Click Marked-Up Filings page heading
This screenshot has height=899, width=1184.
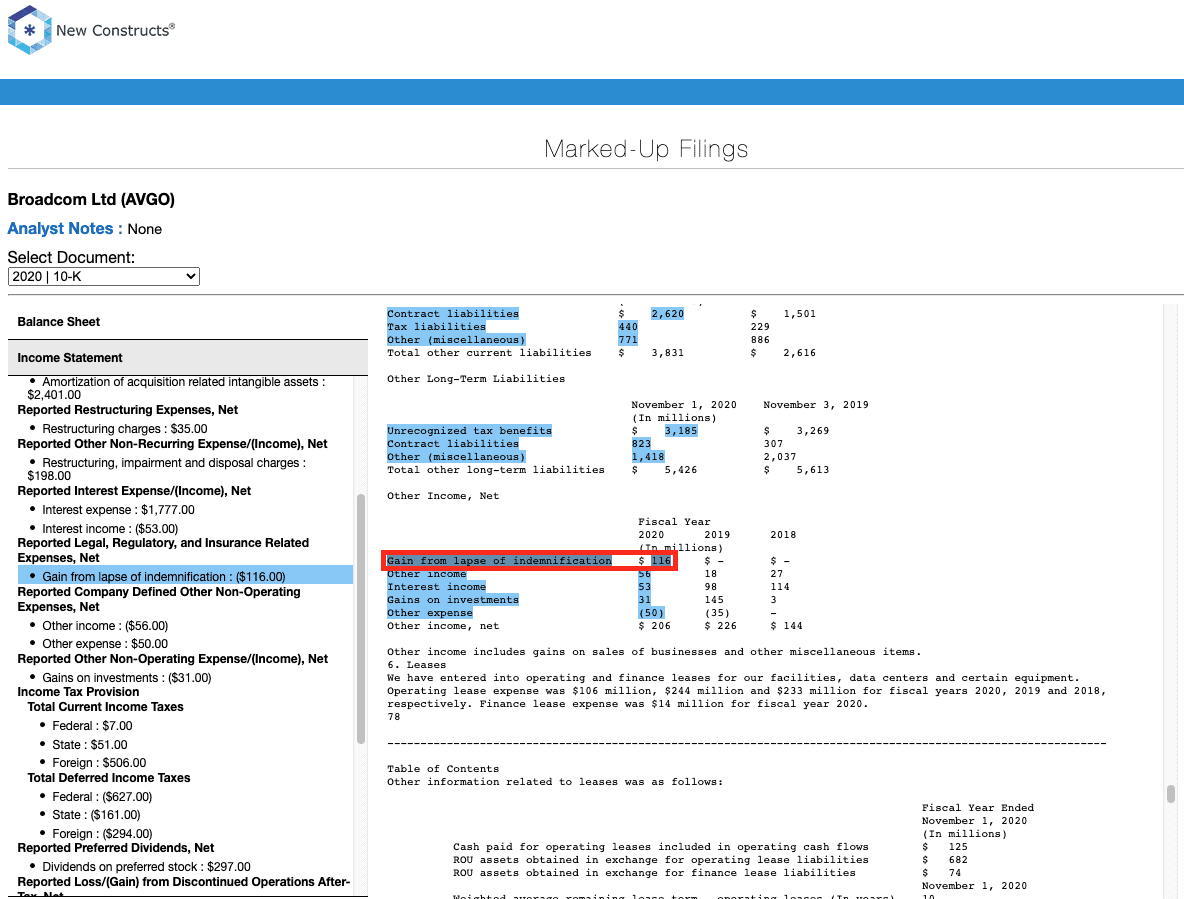tap(646, 149)
